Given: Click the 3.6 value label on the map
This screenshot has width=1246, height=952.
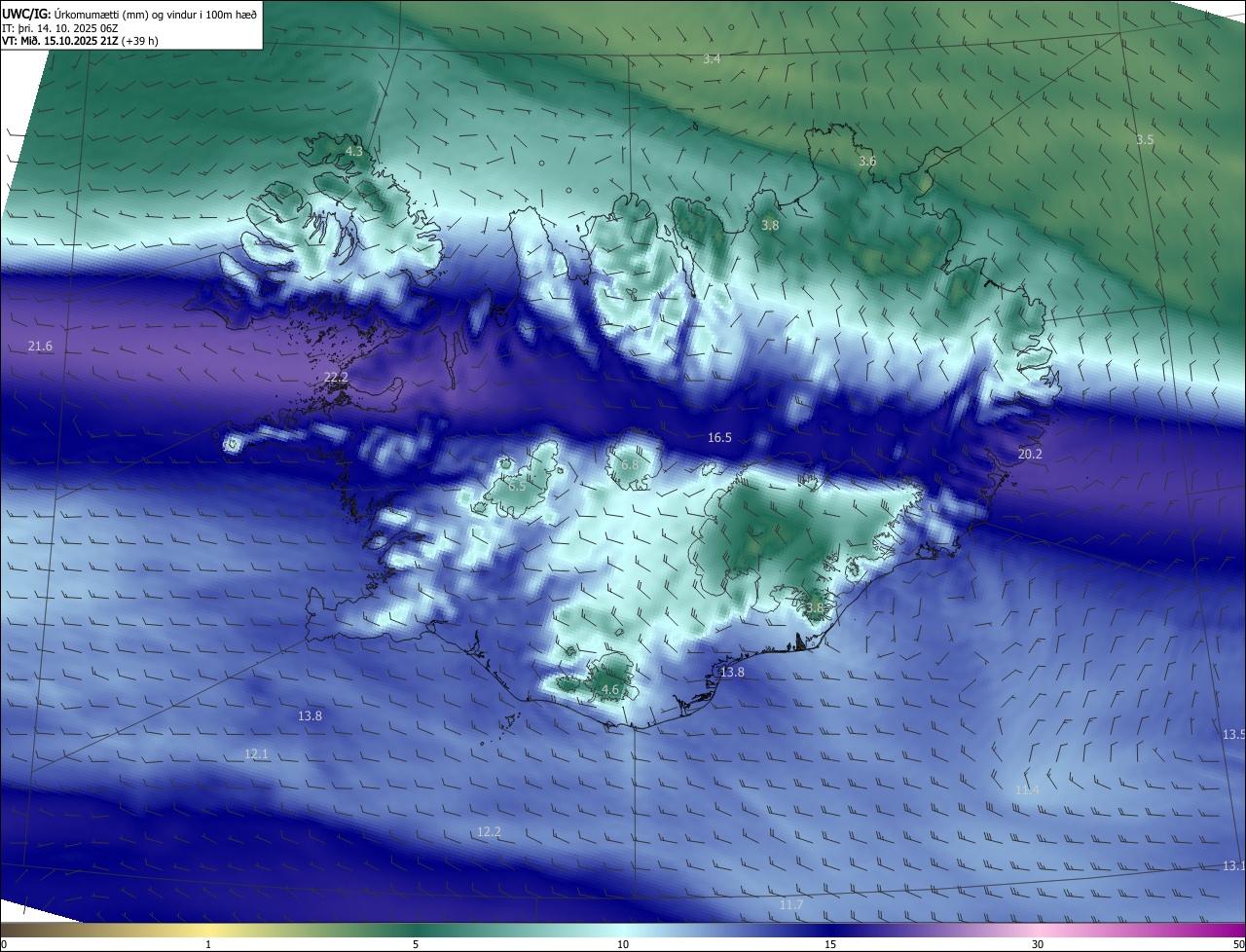Looking at the screenshot, I should (x=867, y=161).
